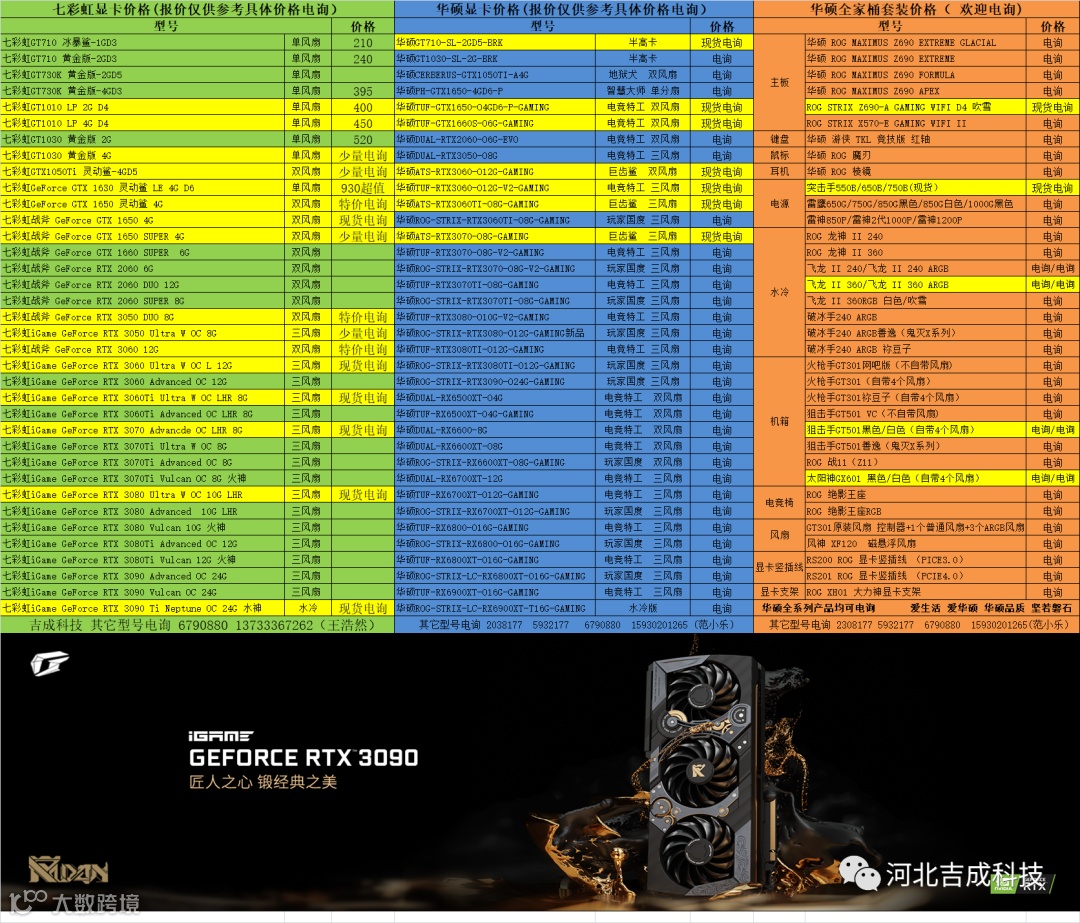Click the ROG 绝影王座RGB row
The height and width of the screenshot is (923, 1080).
tap(942, 511)
